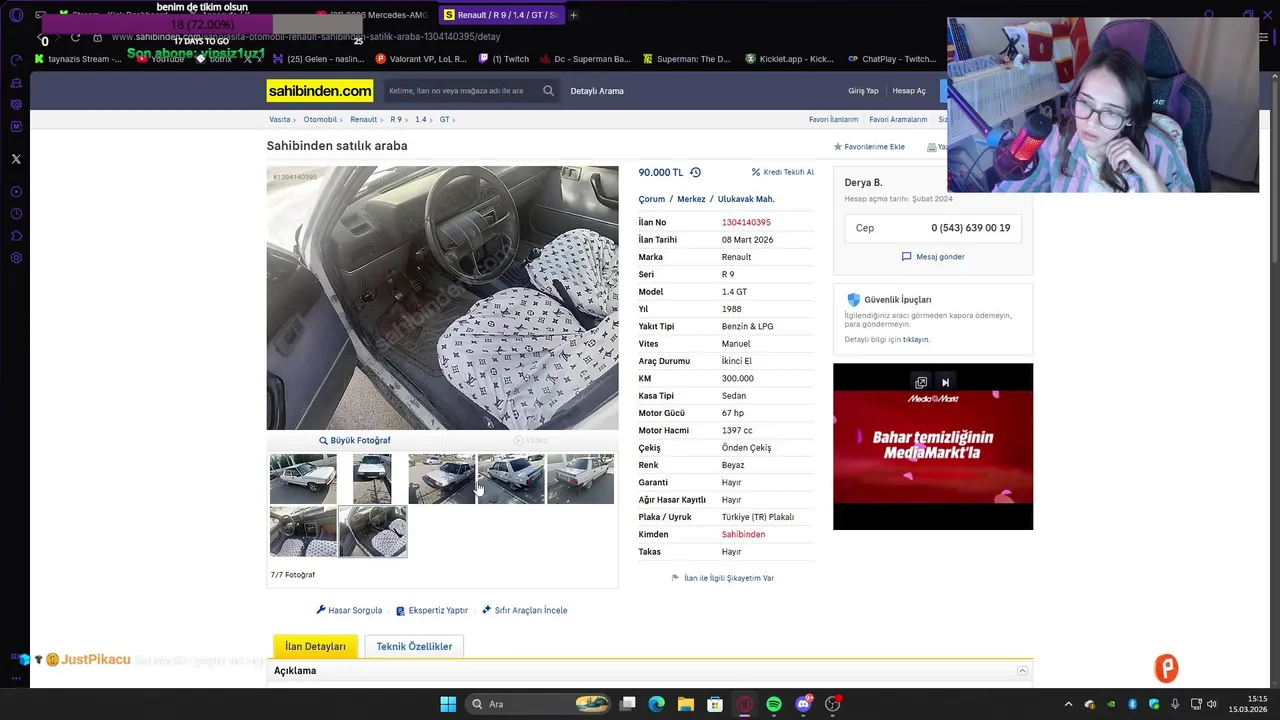
Task: Open Favori Aramalarım link
Action: click(x=898, y=119)
